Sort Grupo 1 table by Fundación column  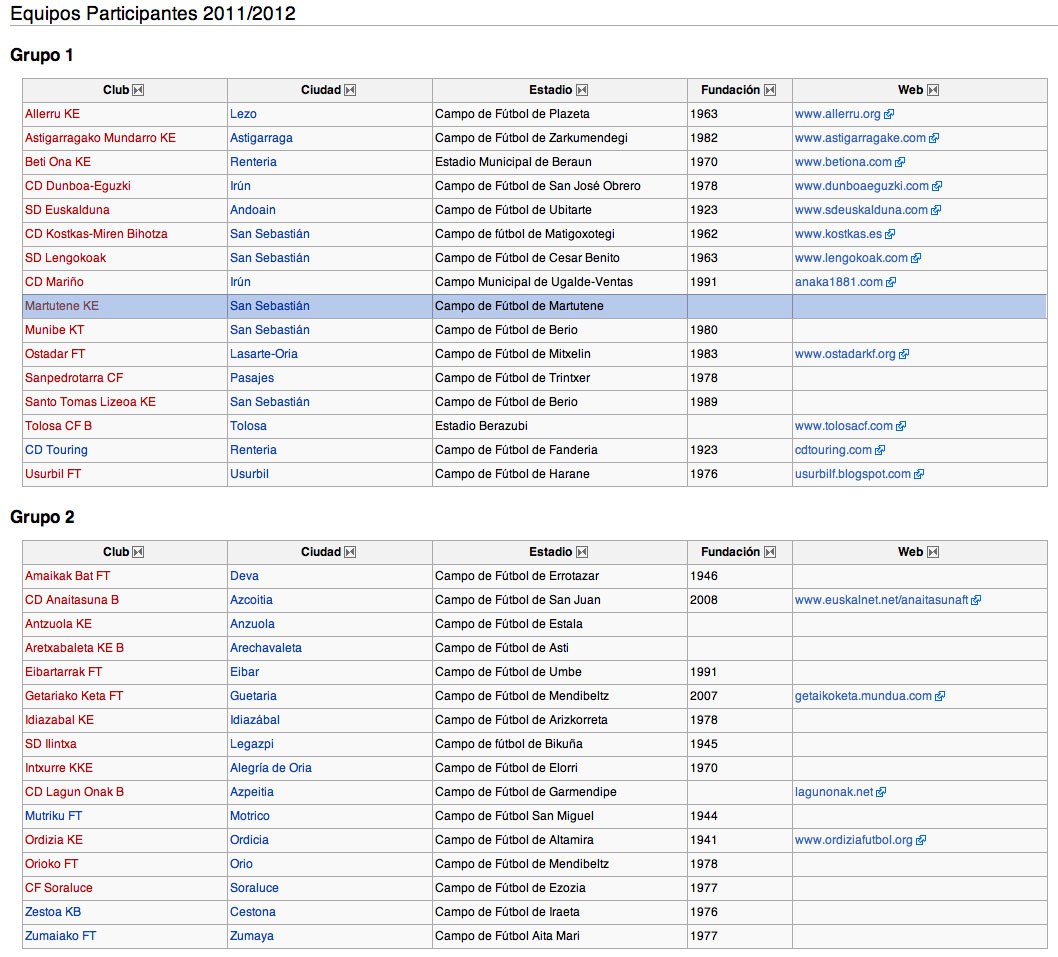tap(770, 90)
